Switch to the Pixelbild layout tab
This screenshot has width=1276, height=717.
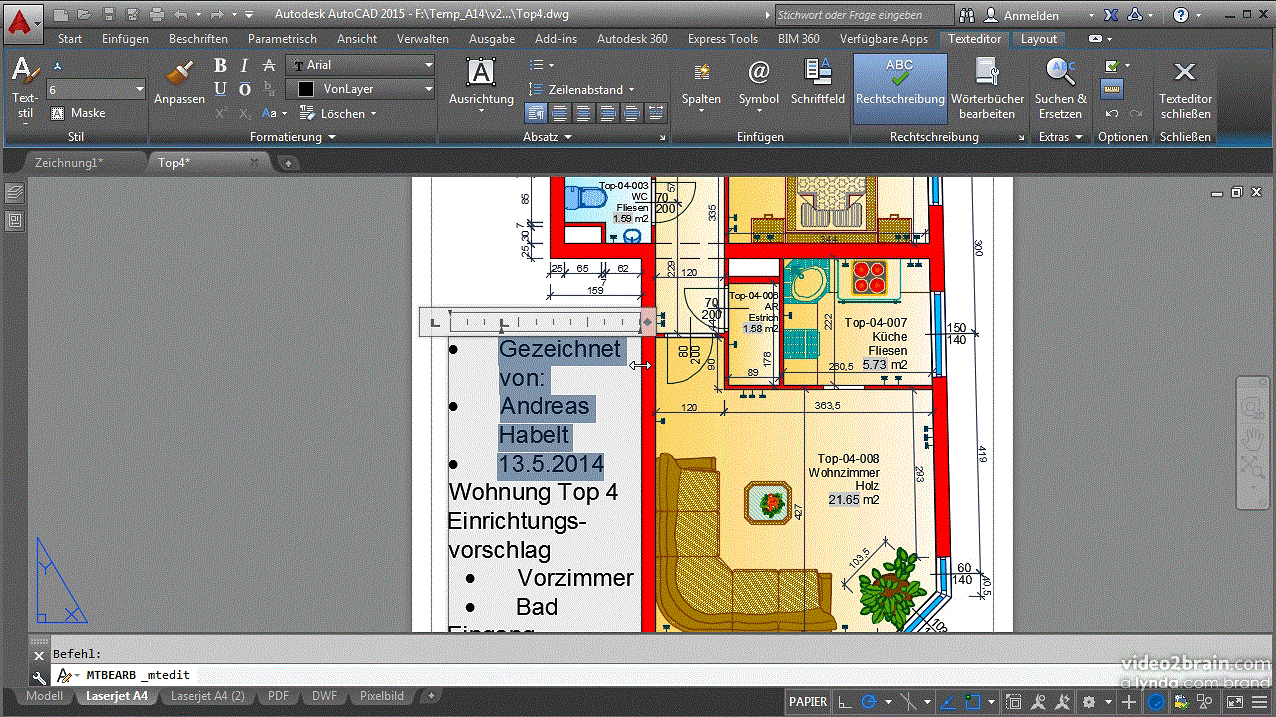pyautogui.click(x=382, y=696)
